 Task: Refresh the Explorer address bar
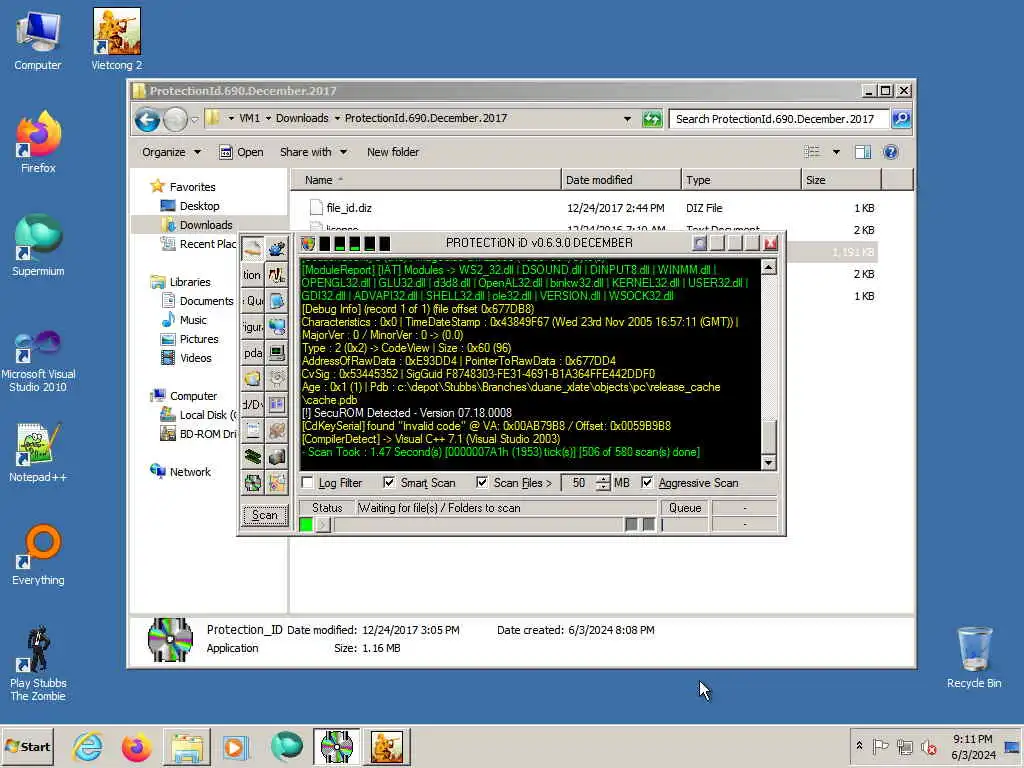click(652, 119)
